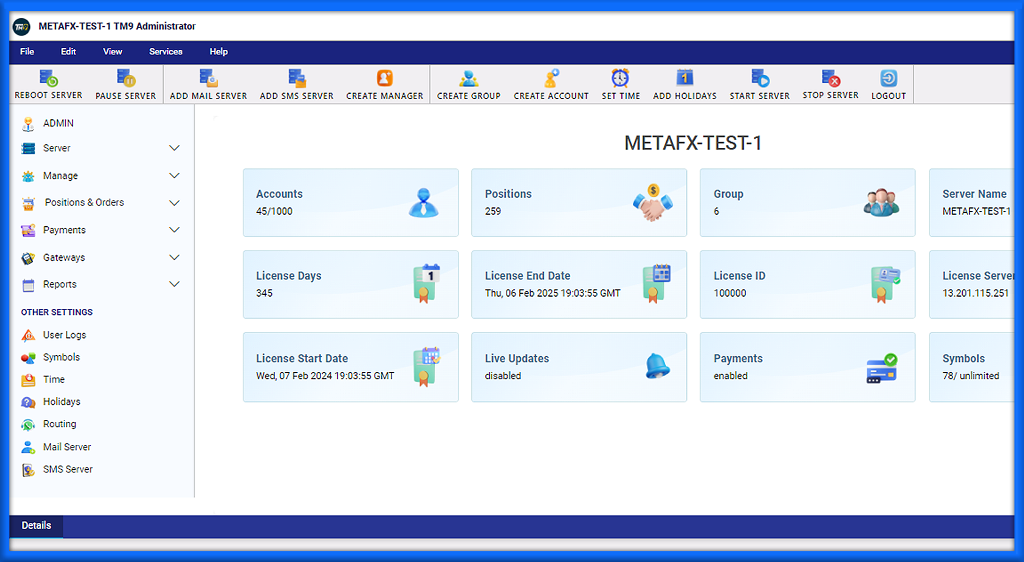Expand the Reports sidebar section

pos(174,285)
